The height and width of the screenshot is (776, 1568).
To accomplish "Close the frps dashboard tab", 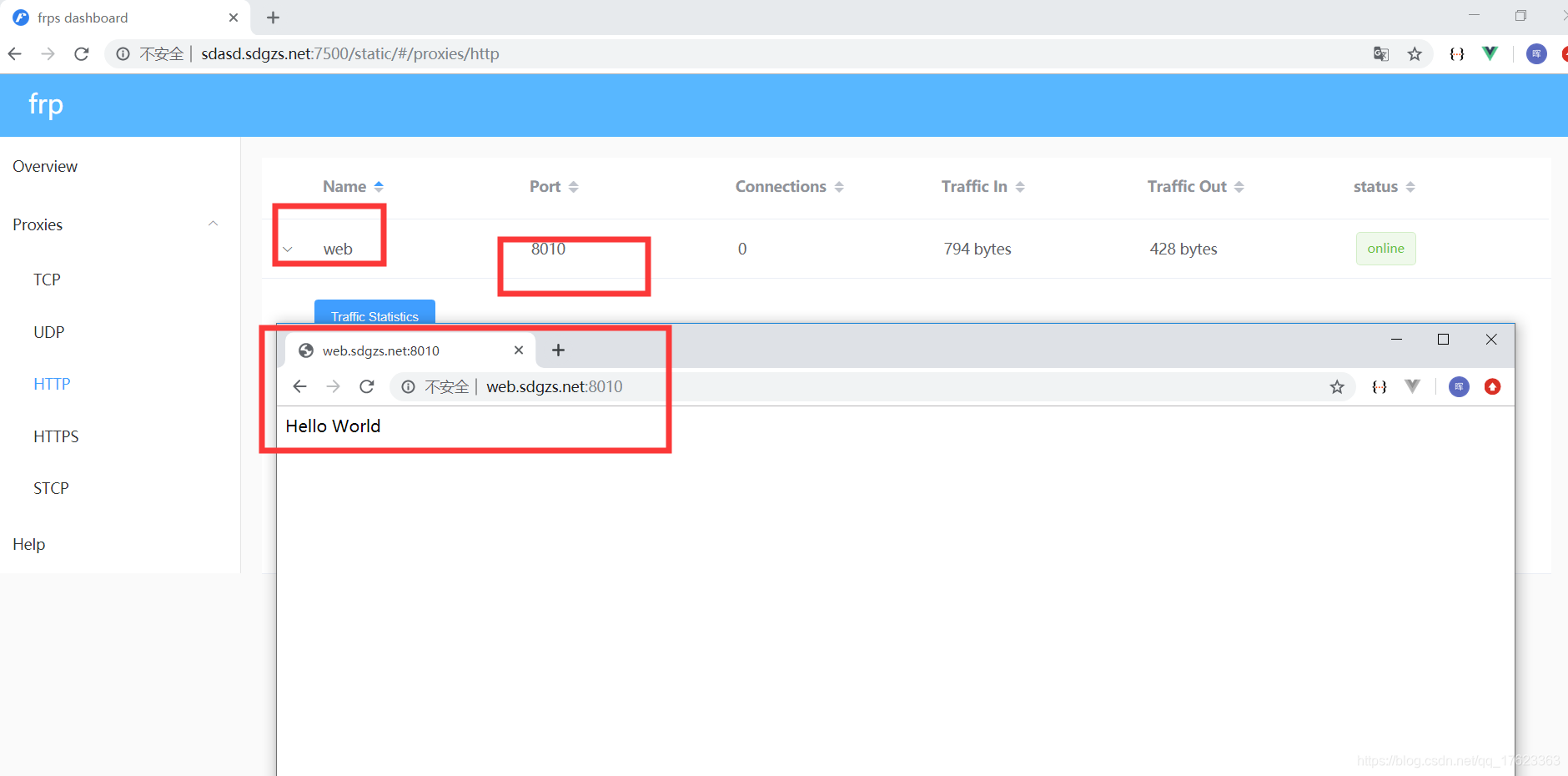I will (x=234, y=18).
